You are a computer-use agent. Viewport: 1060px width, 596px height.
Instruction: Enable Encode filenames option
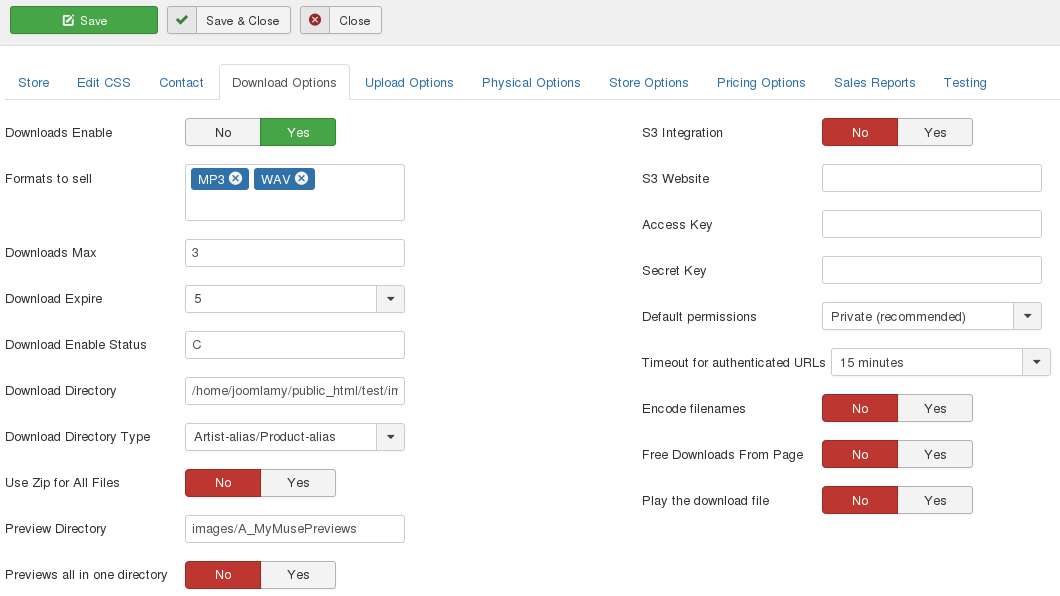[x=935, y=409]
